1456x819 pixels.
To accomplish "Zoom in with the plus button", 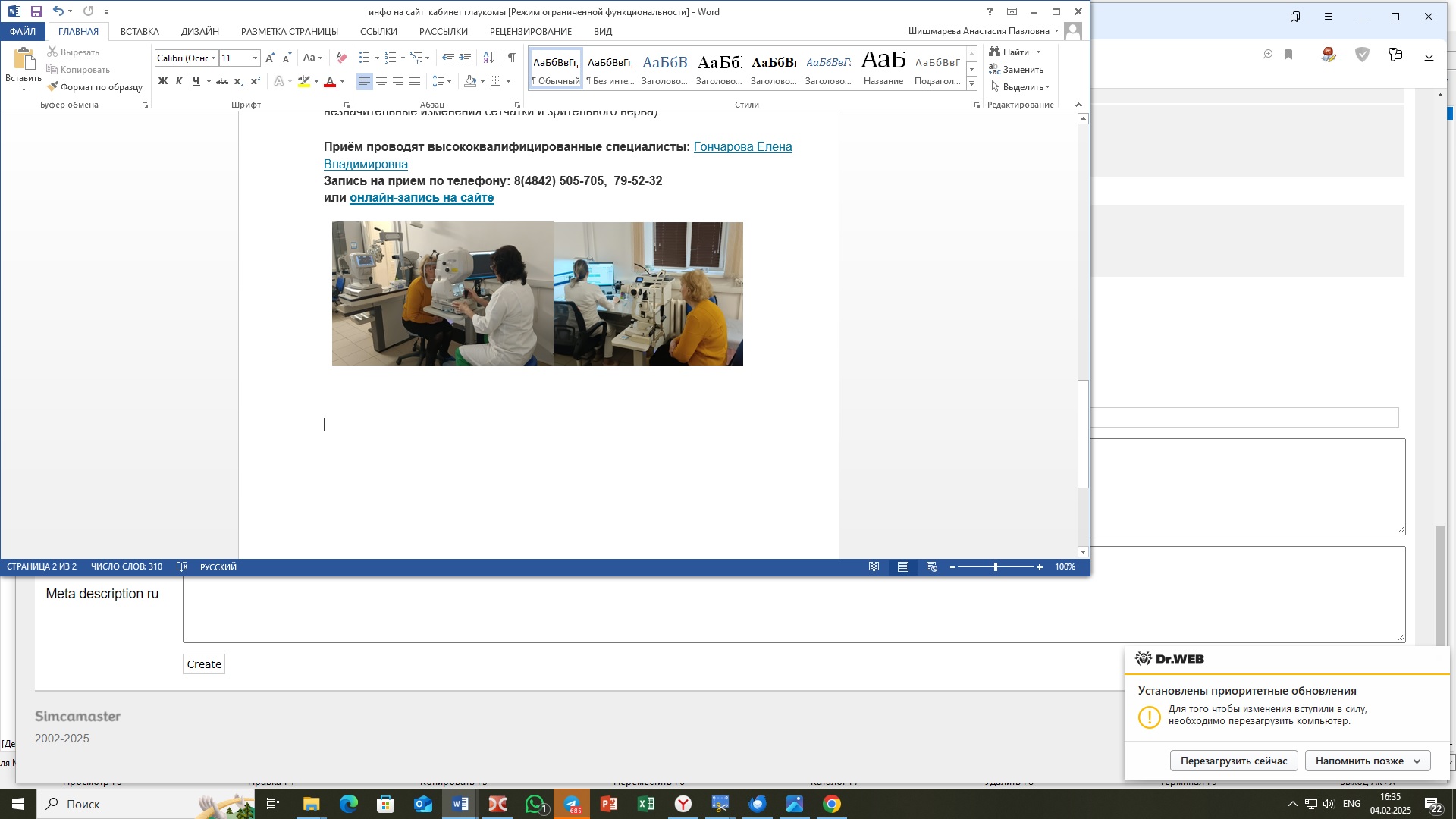I will pos(1040,567).
